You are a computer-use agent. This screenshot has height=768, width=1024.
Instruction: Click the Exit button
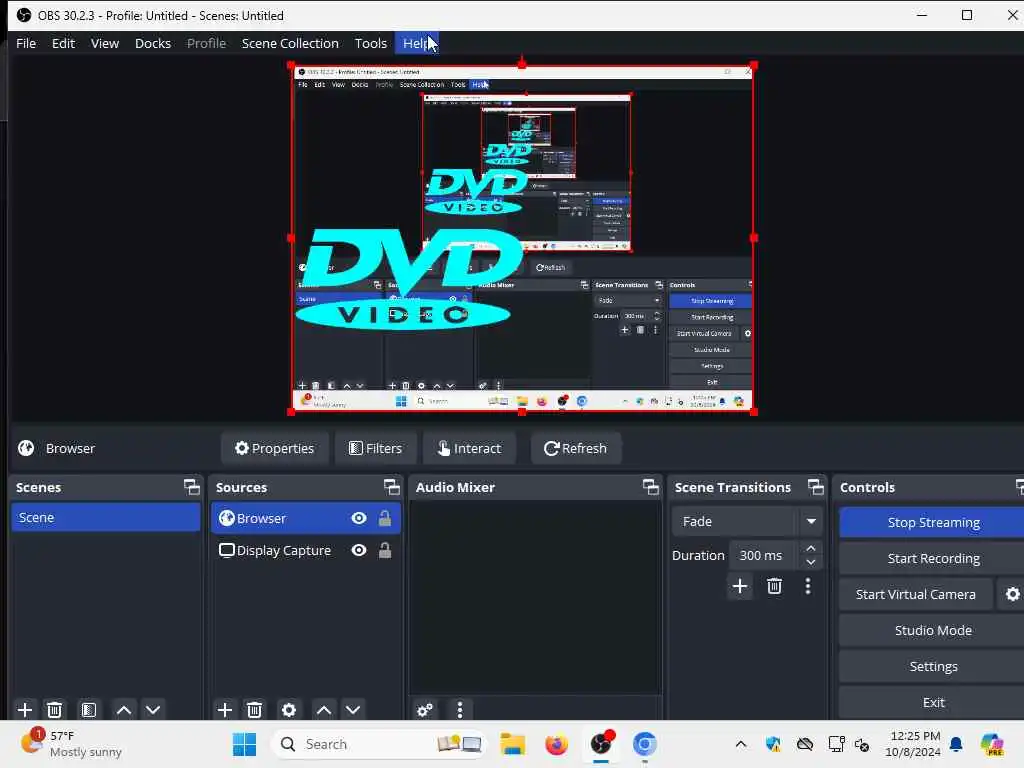pyautogui.click(x=933, y=702)
